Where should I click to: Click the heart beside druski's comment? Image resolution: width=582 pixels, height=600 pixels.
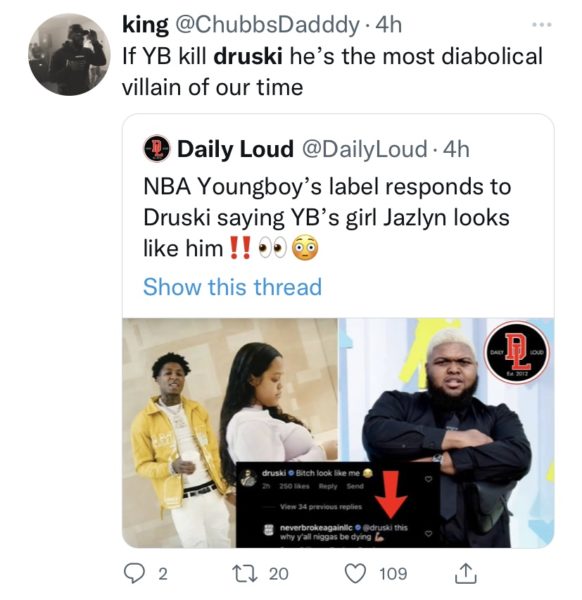point(429,479)
